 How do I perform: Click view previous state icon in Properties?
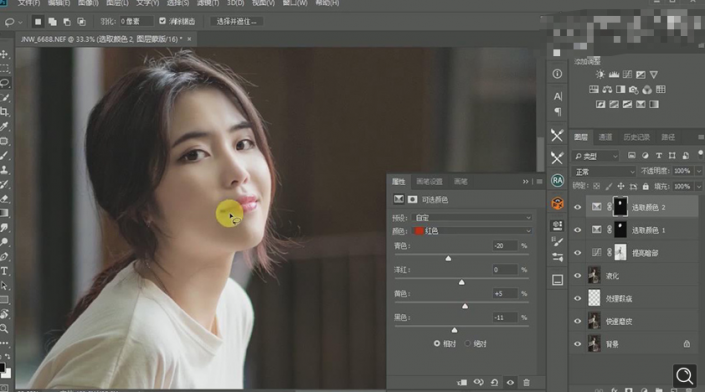478,383
